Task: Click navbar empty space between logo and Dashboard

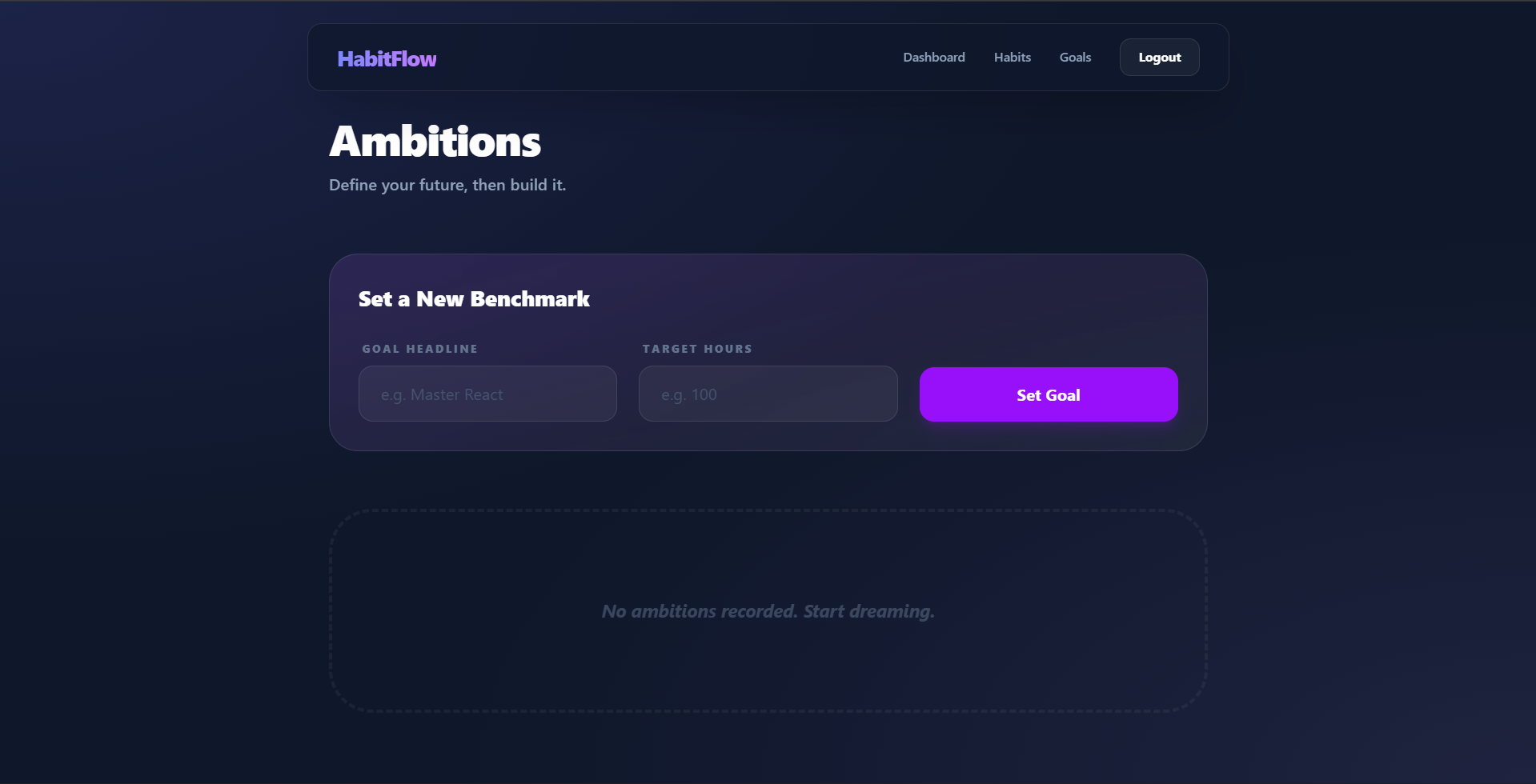Action: 664,58
